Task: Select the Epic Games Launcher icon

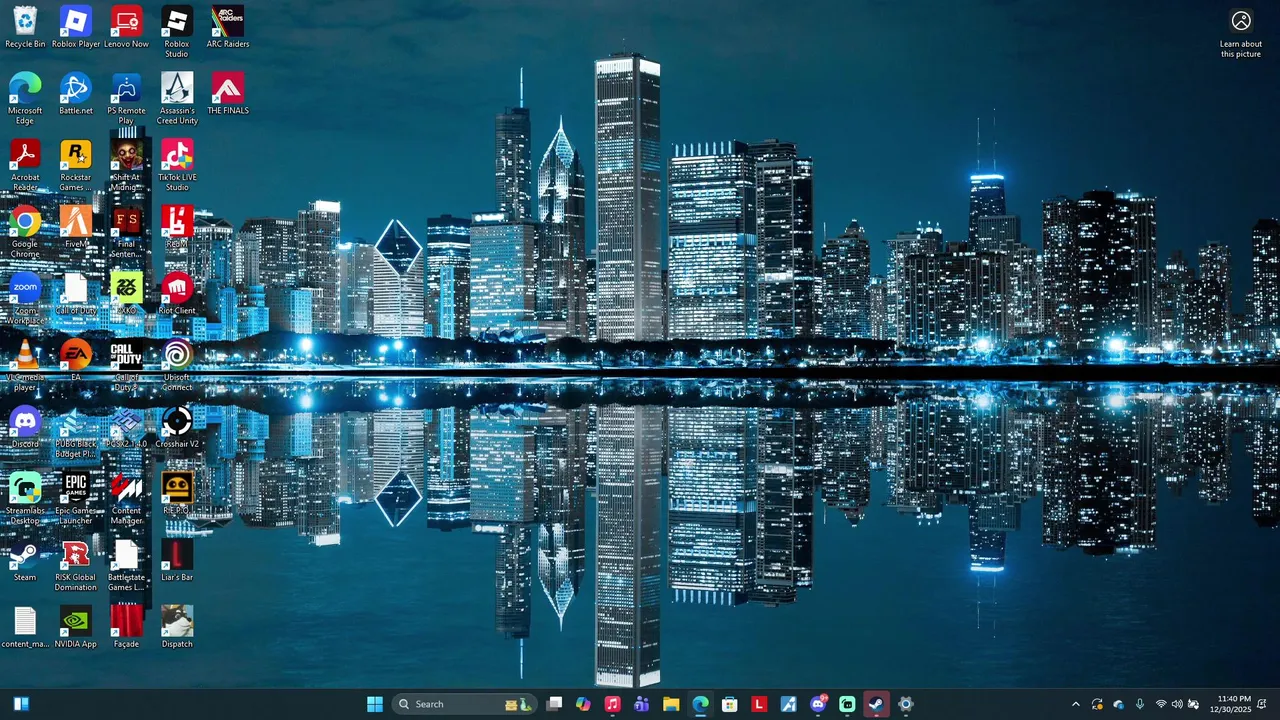Action: tap(76, 499)
